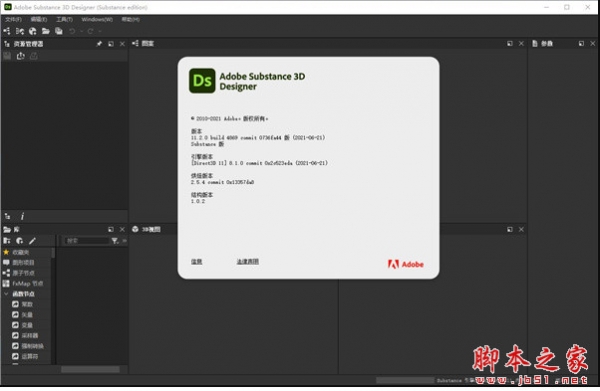Open the Windows(W) menu

tap(97, 19)
